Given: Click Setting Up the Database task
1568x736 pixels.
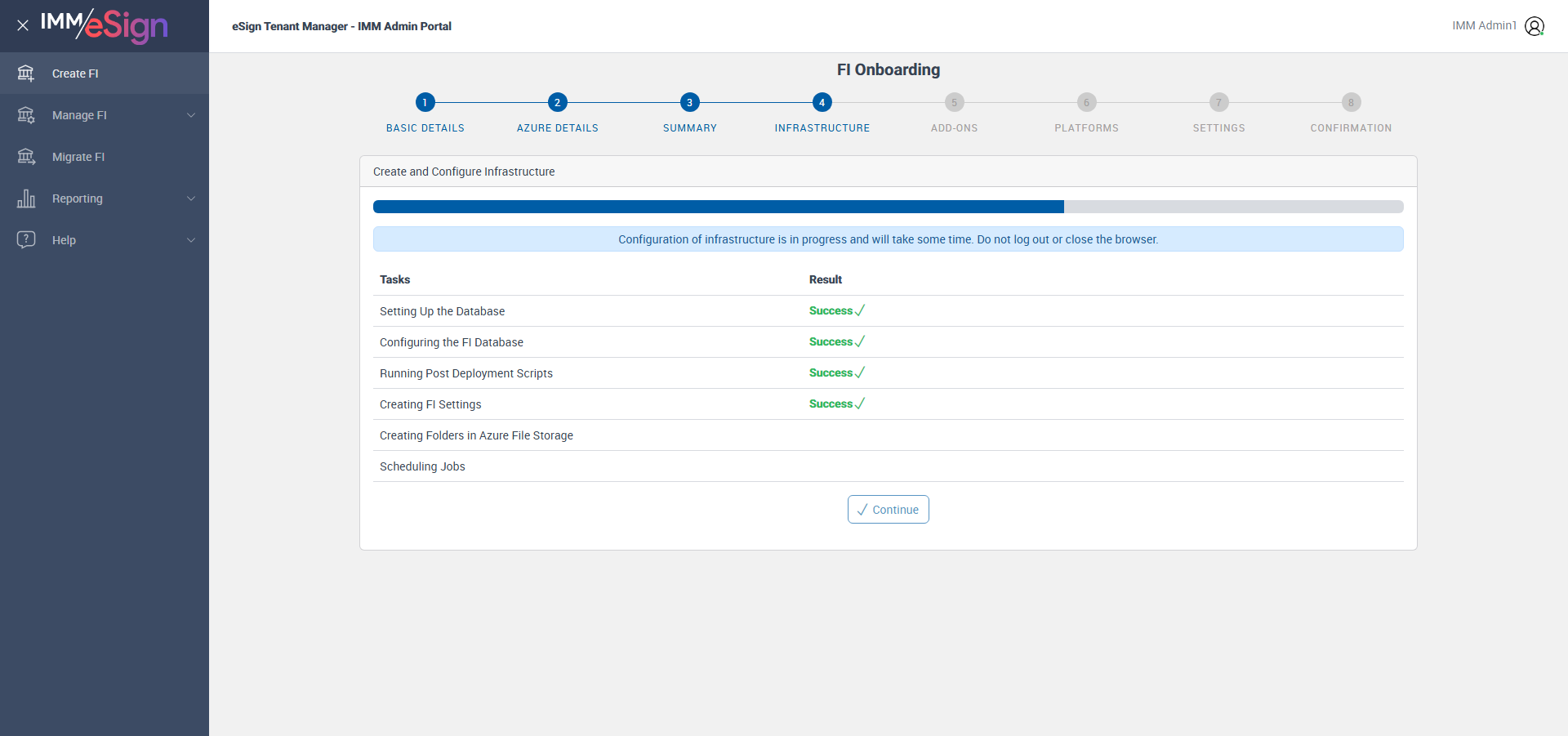Looking at the screenshot, I should 442,311.
